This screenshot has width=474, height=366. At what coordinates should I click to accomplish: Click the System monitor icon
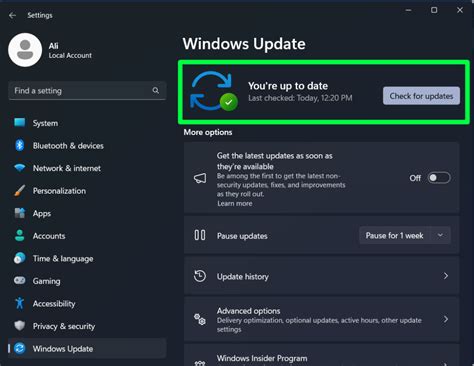[x=20, y=123]
